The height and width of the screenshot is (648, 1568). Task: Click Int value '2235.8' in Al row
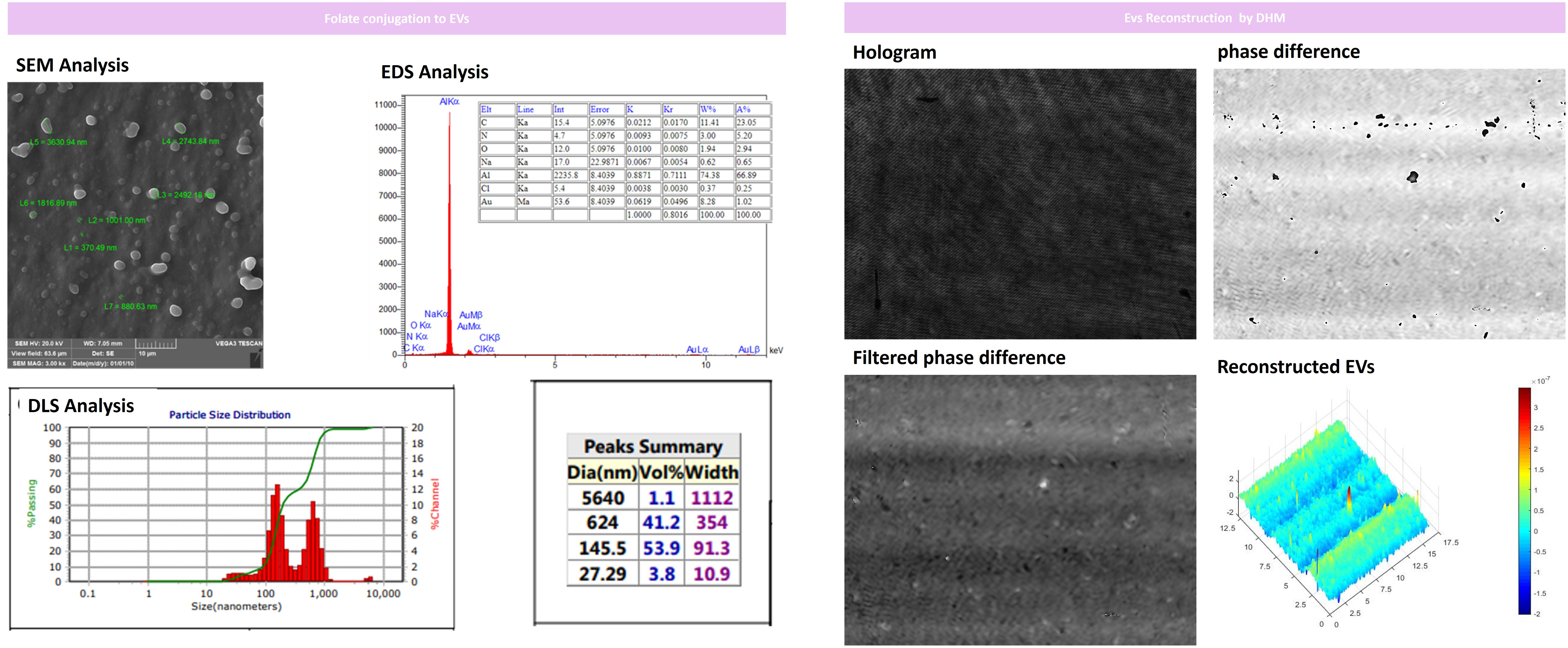tap(565, 175)
